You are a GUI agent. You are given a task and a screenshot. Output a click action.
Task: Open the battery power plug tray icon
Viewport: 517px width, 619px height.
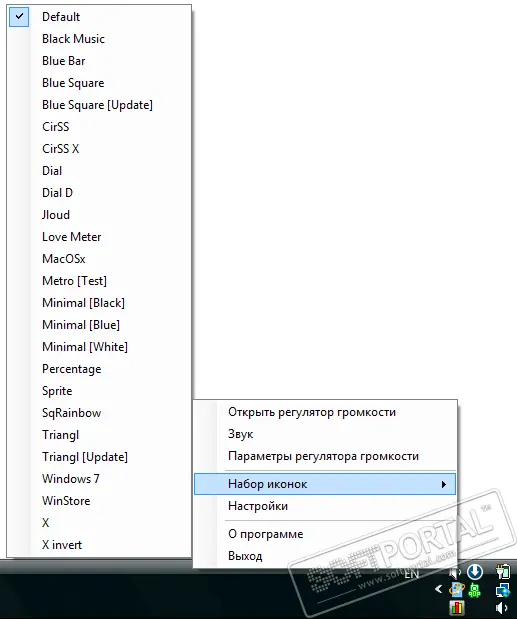pyautogui.click(x=503, y=572)
